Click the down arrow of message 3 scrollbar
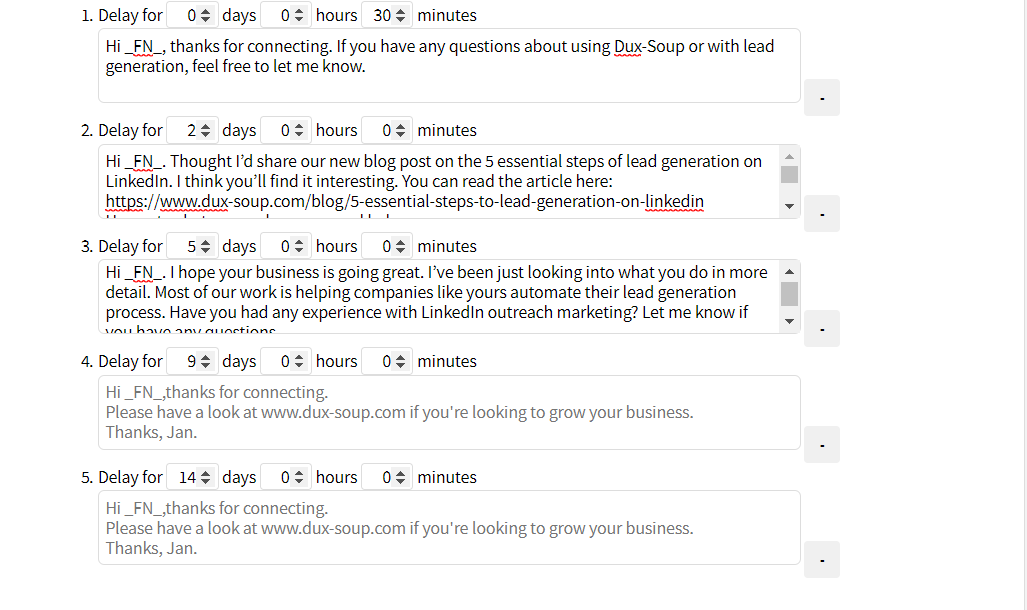This screenshot has width=1027, height=610. [789, 321]
